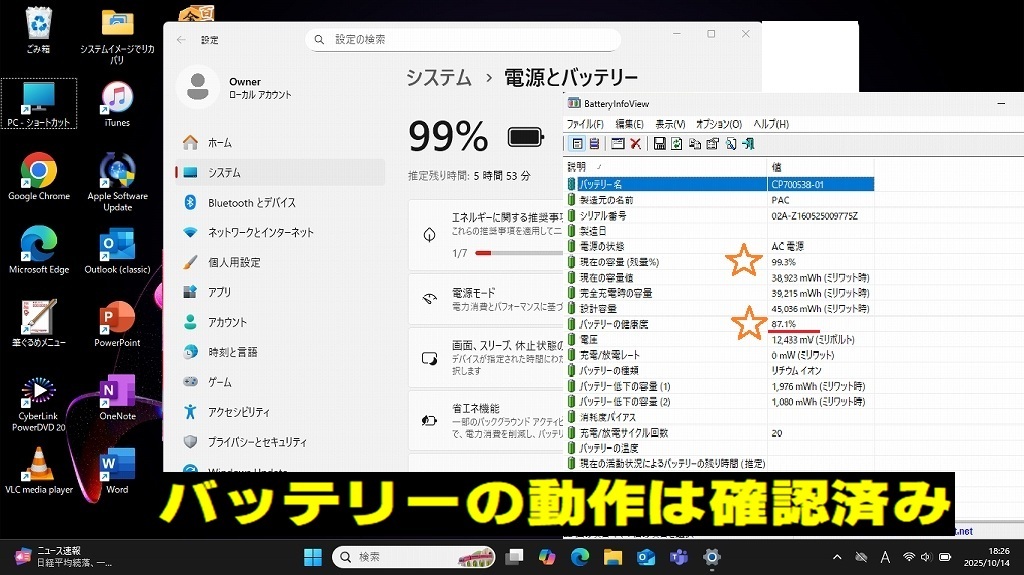Open the ファイル(F) menu in BatteryInfoView
The height and width of the screenshot is (575, 1024).
pyautogui.click(x=585, y=123)
